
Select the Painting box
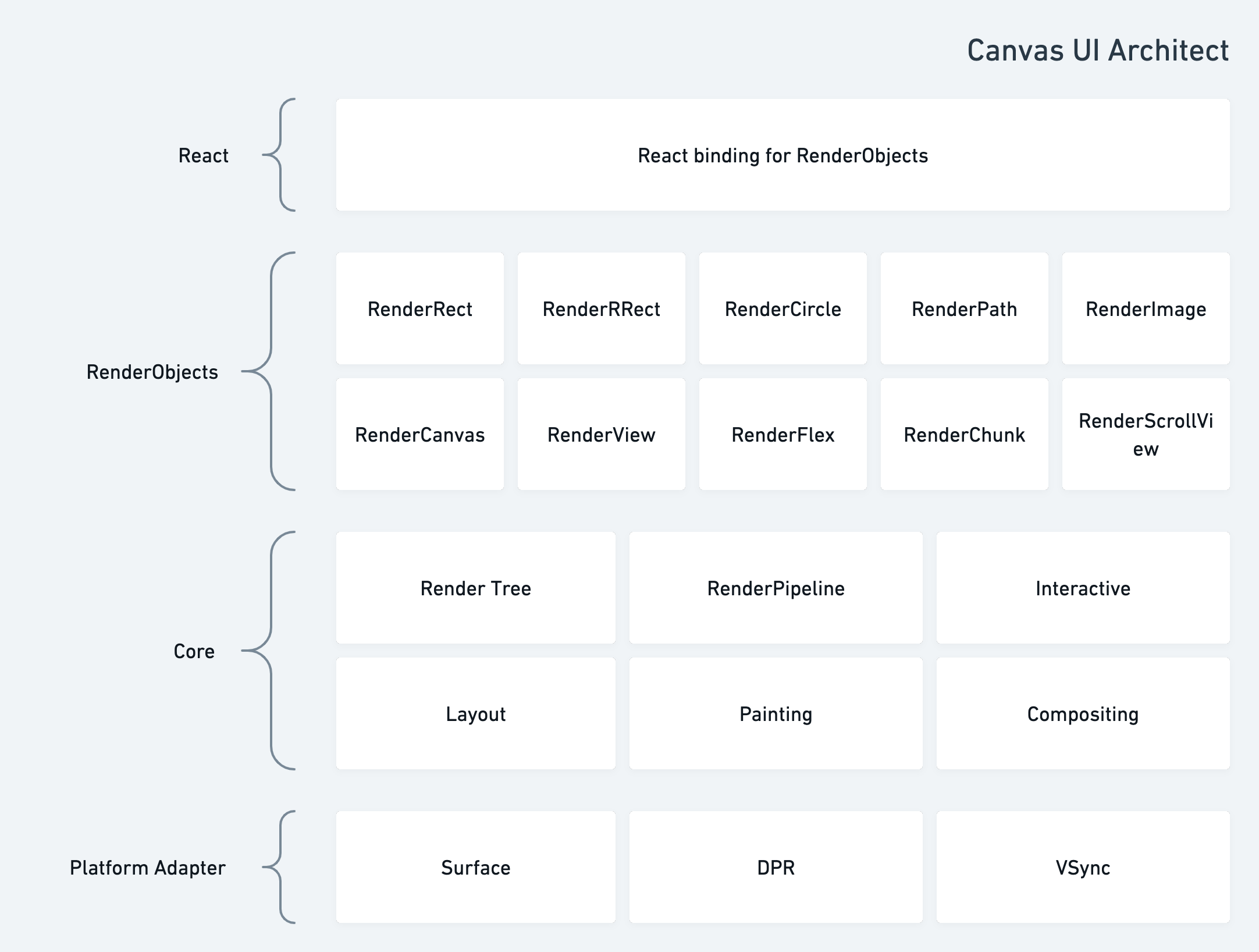click(x=776, y=713)
